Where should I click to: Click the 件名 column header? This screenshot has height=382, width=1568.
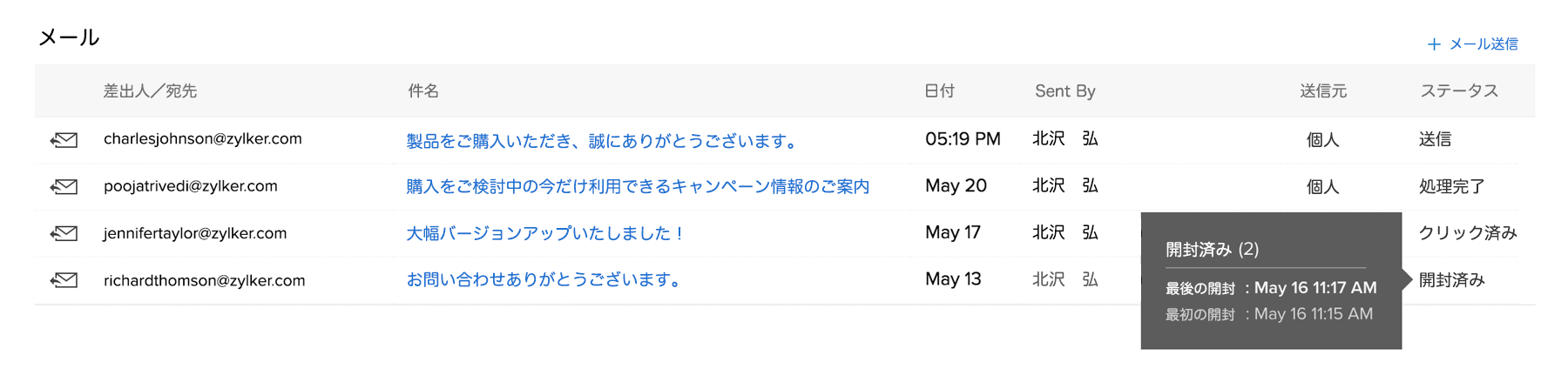(423, 91)
